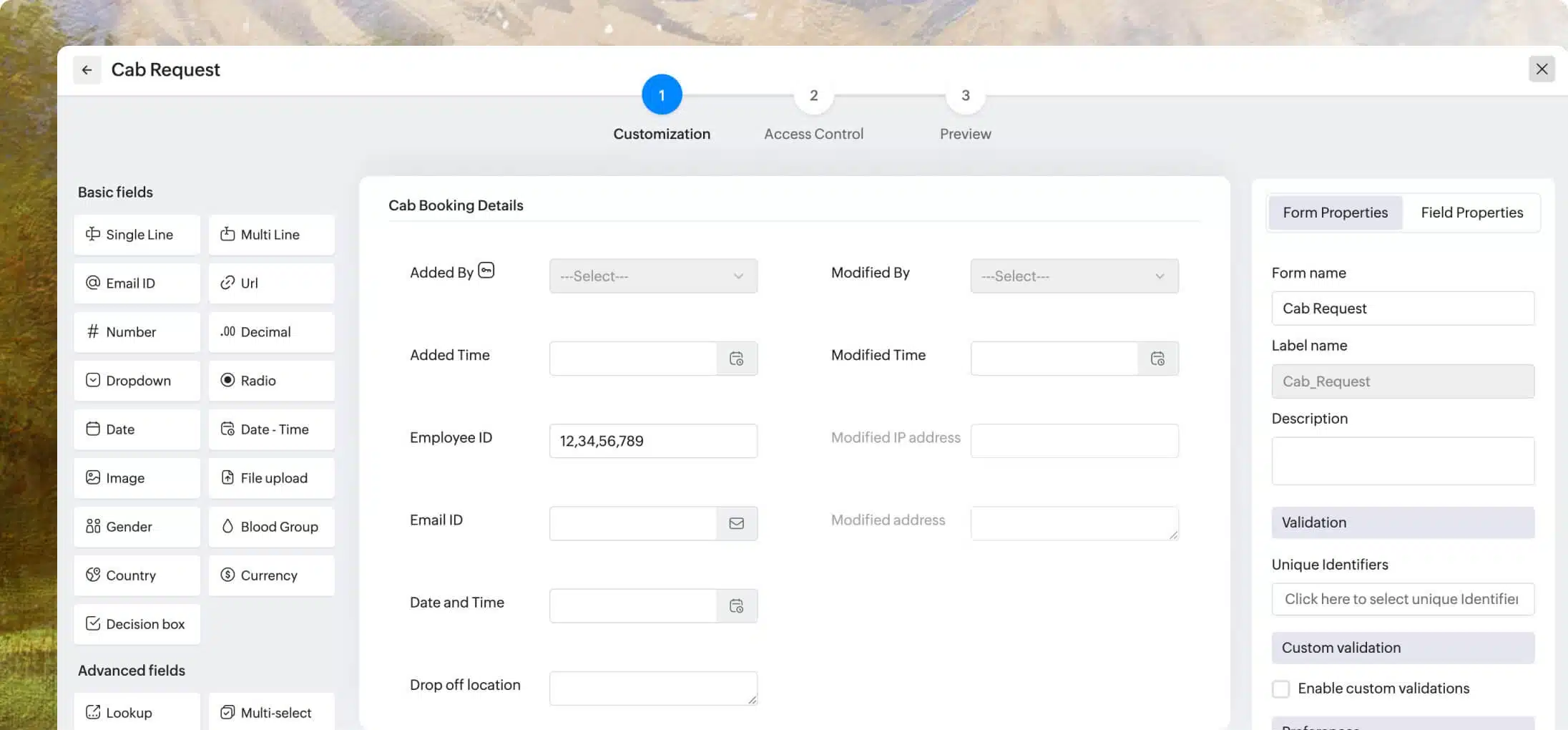Pick the Currency field from Basic fields

[272, 575]
